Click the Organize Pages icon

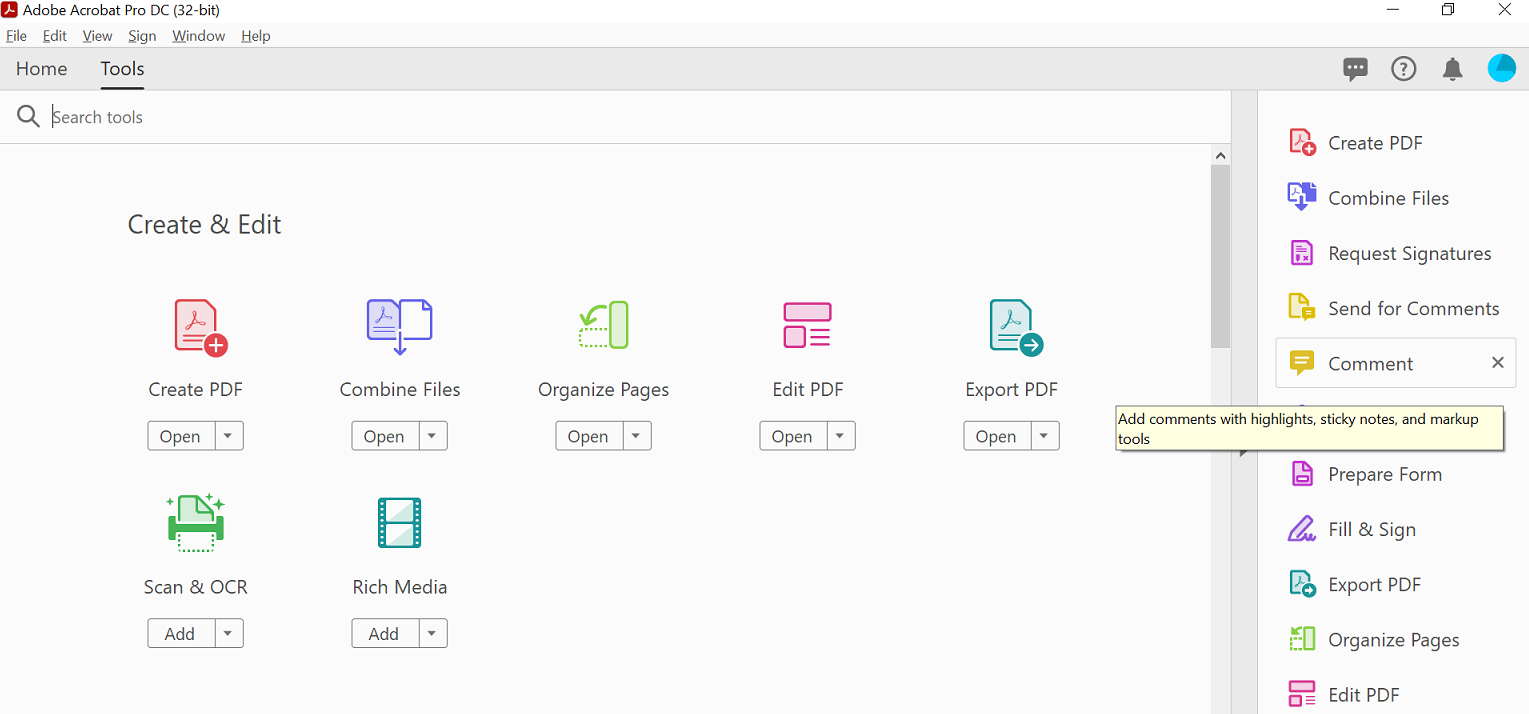(x=603, y=325)
